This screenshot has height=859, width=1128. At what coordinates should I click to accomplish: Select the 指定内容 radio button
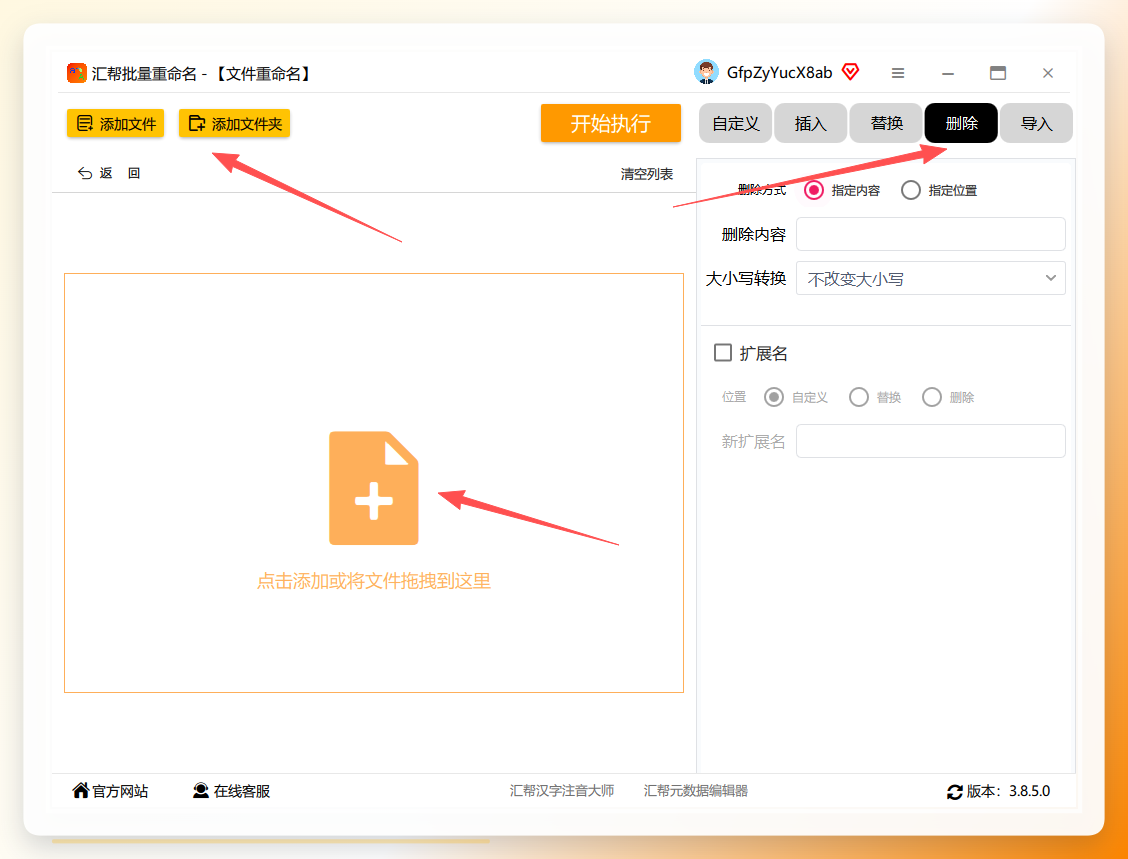click(814, 190)
